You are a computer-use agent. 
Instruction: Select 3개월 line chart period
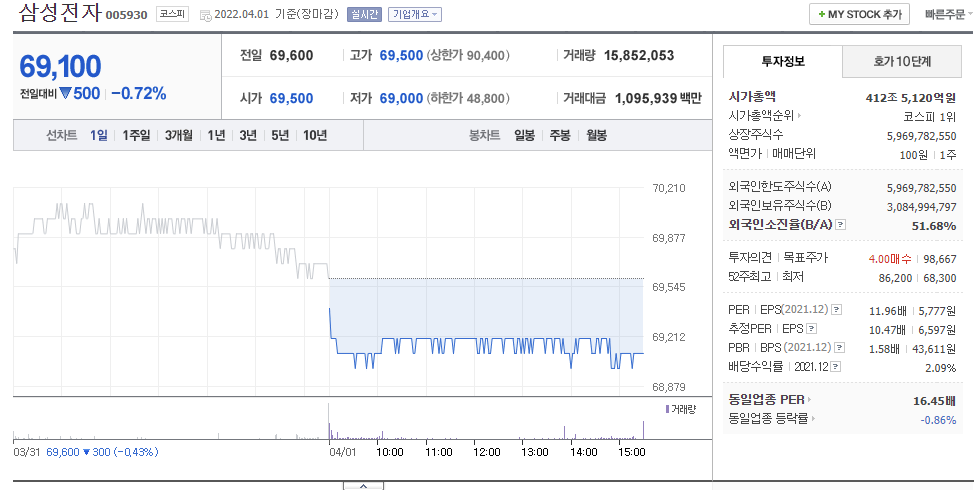(179, 135)
